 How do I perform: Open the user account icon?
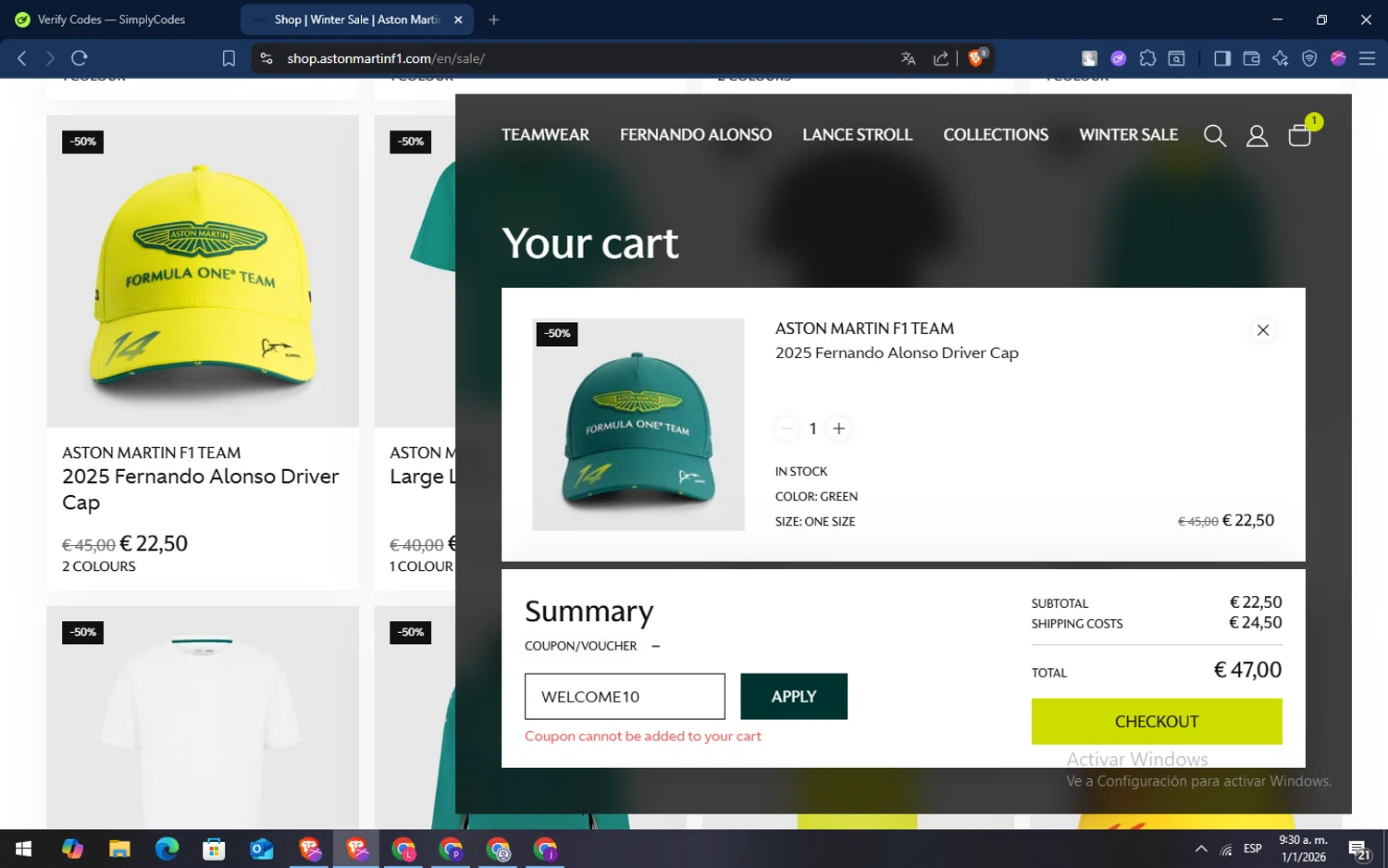click(1257, 136)
